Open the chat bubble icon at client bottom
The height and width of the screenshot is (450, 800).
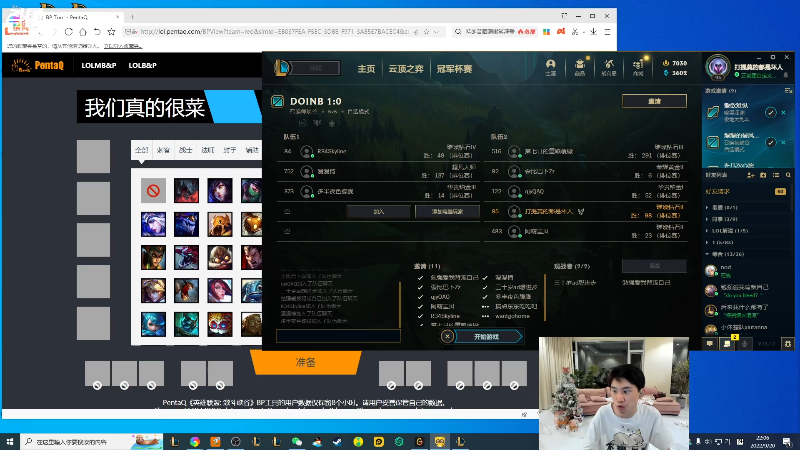710,344
